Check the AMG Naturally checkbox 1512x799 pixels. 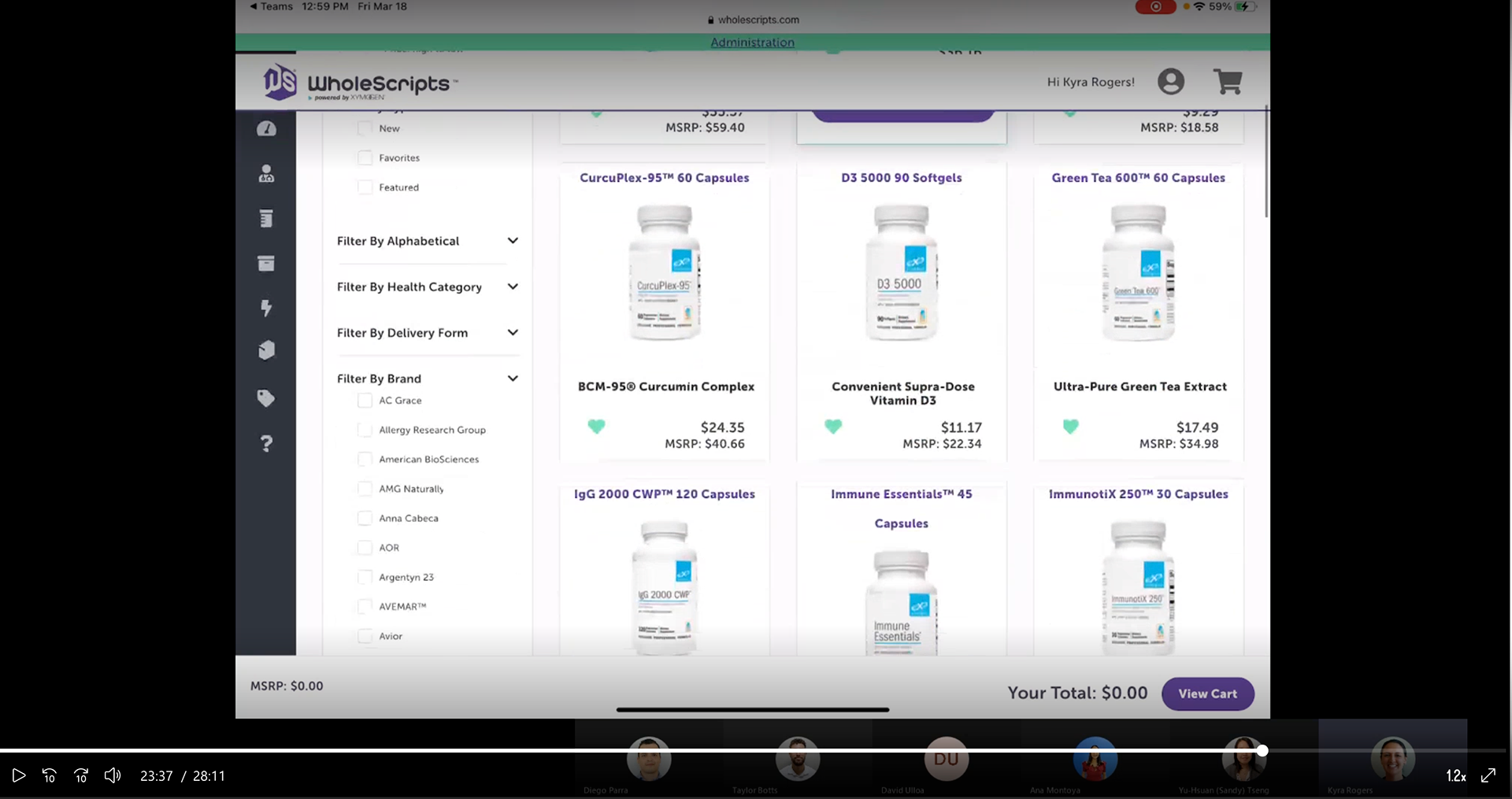tap(365, 489)
